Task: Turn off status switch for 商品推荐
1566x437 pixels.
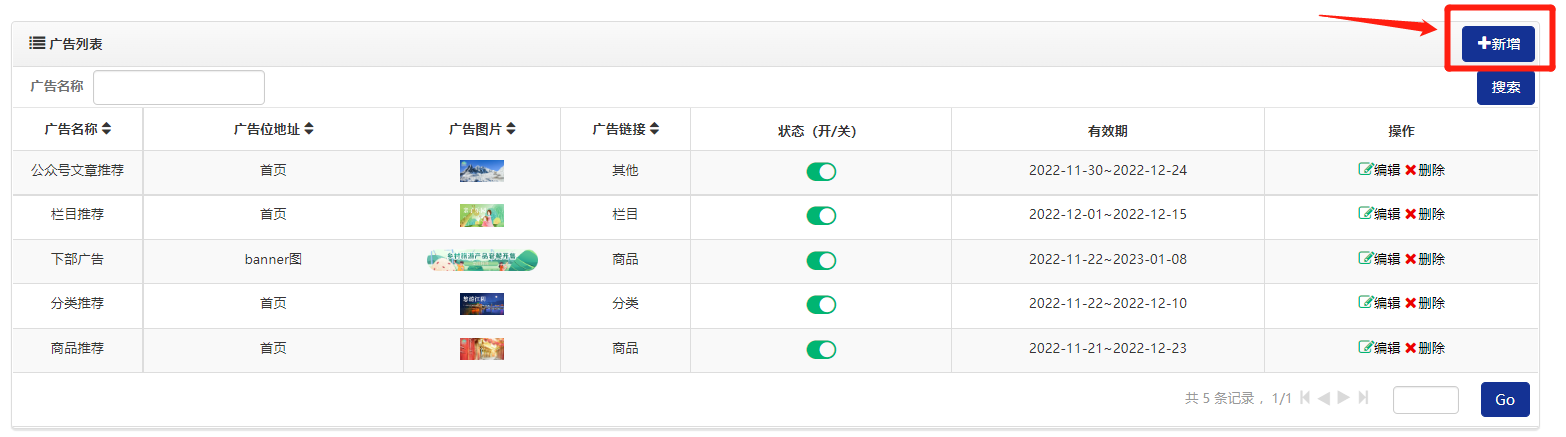Action: (x=821, y=349)
